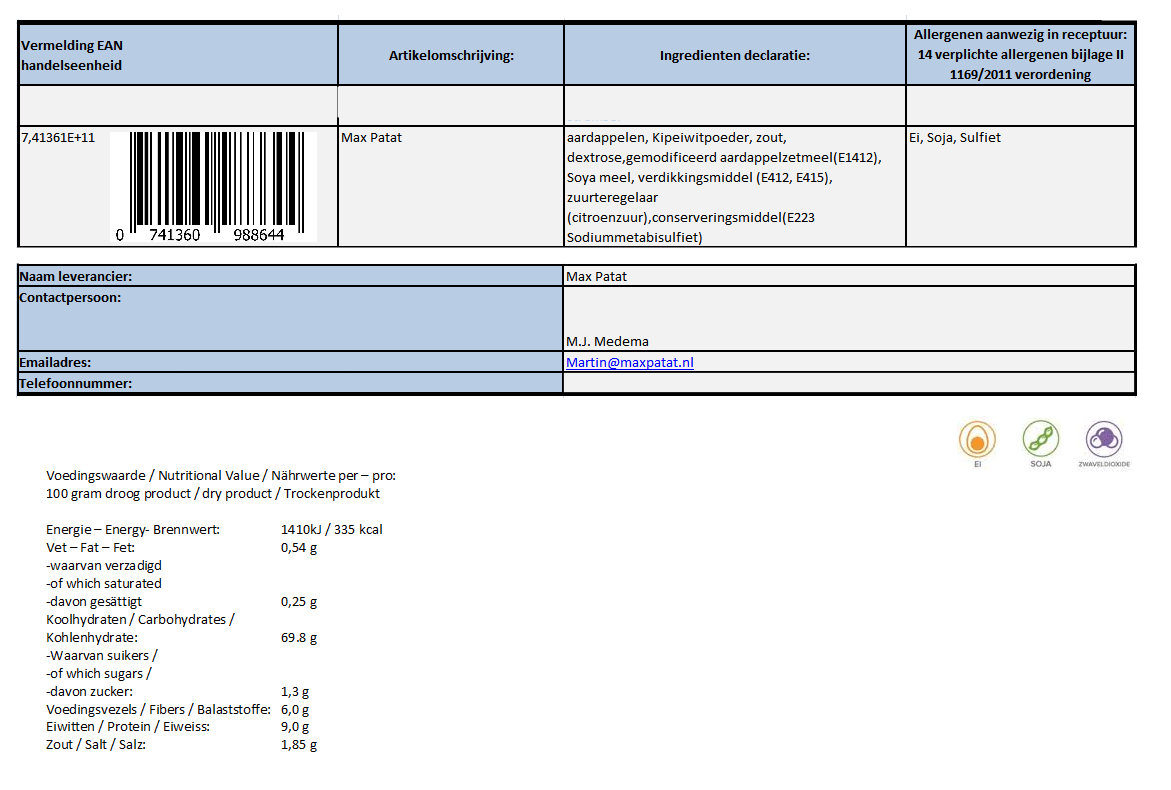Select the "Contactpersoon:" label cell

pos(291,319)
